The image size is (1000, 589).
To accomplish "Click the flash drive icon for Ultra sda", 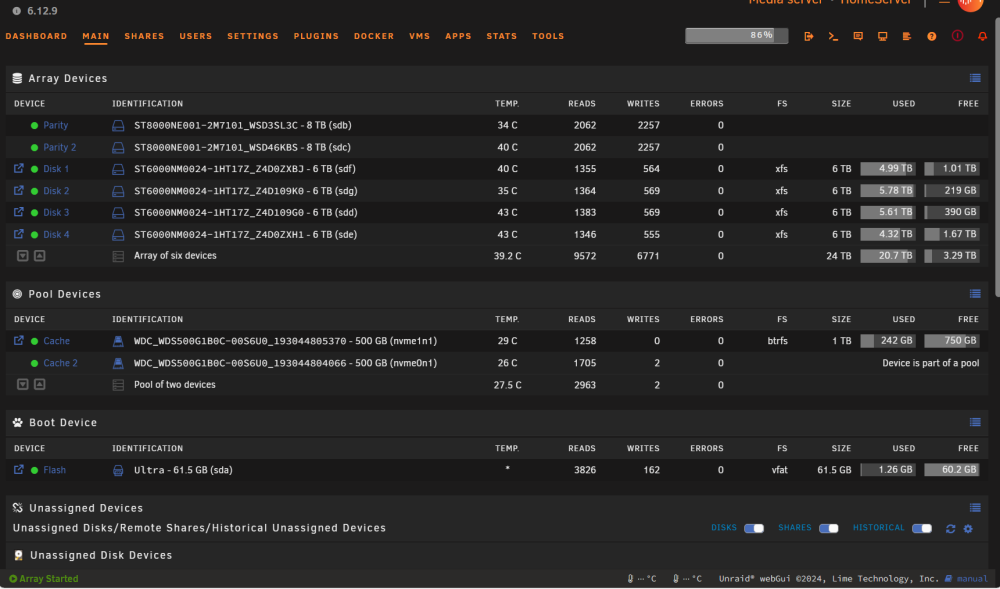I will point(118,470).
